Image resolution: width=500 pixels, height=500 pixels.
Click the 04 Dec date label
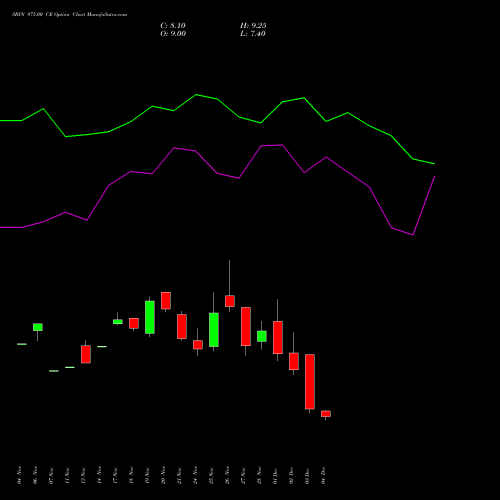click(323, 475)
